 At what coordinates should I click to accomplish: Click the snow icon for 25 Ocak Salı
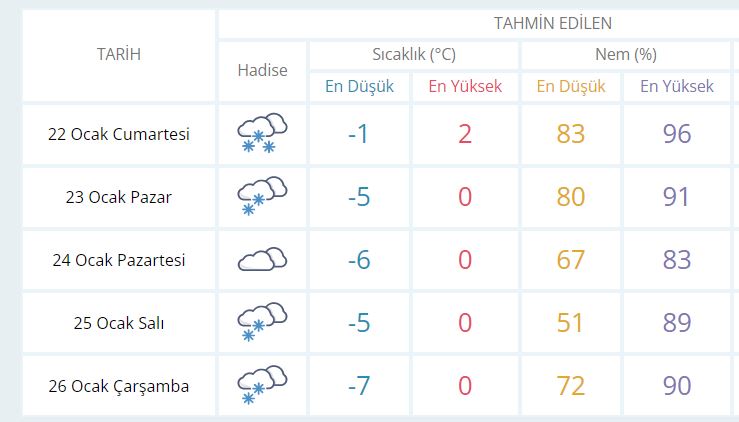point(262,322)
